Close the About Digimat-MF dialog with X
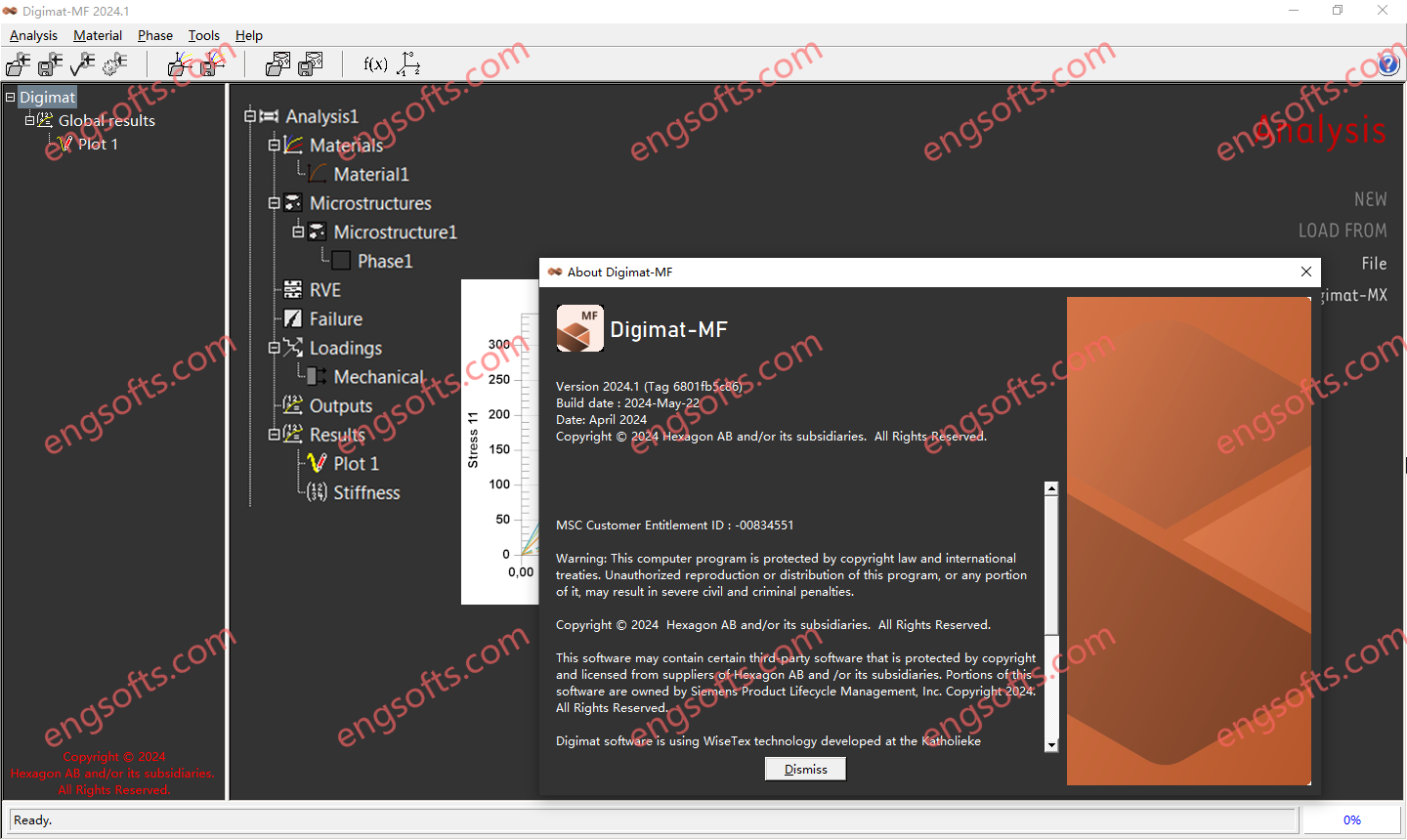The height and width of the screenshot is (840, 1407). 1306,272
